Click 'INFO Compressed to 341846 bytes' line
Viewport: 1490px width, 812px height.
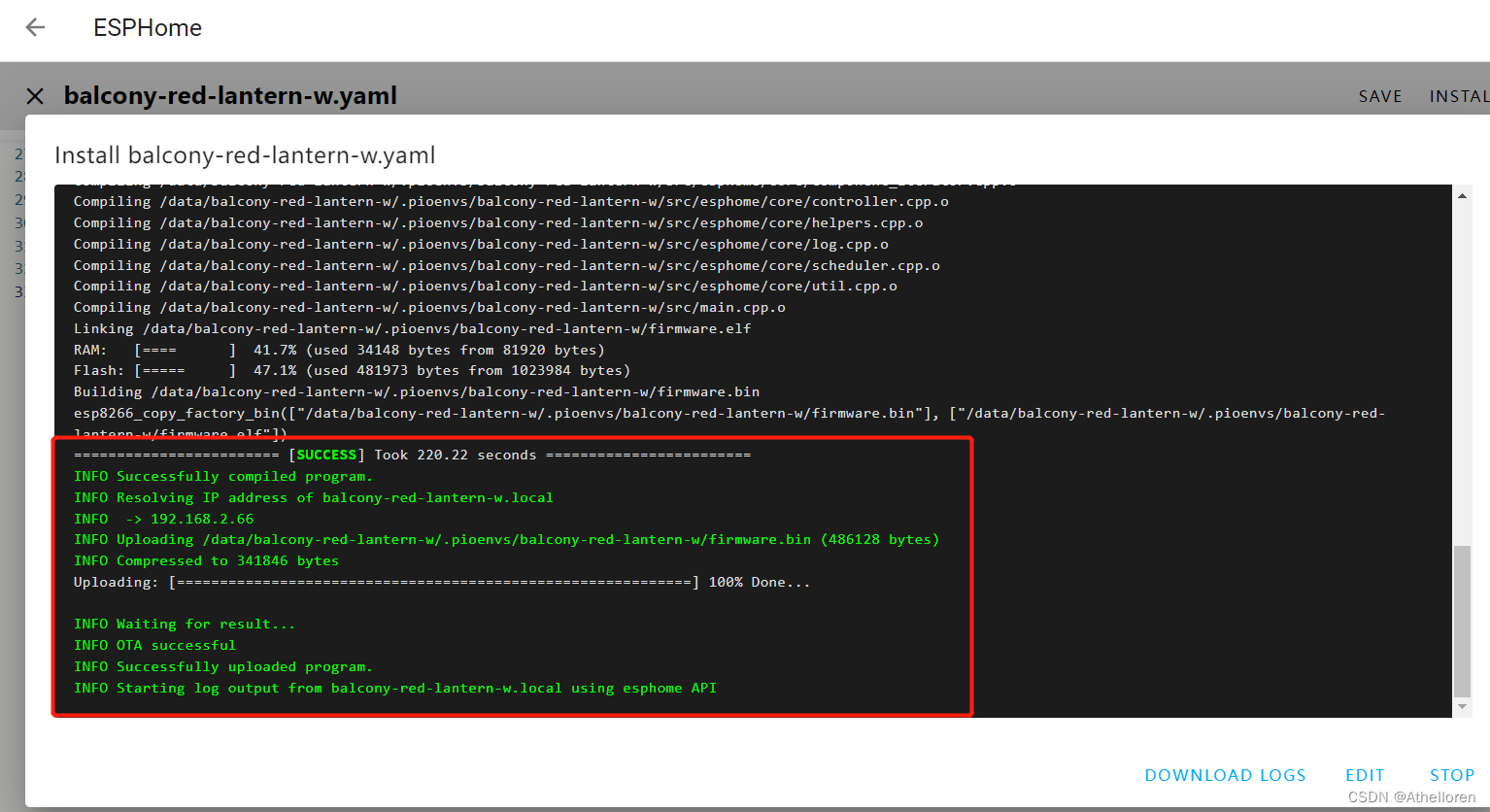[x=206, y=560]
